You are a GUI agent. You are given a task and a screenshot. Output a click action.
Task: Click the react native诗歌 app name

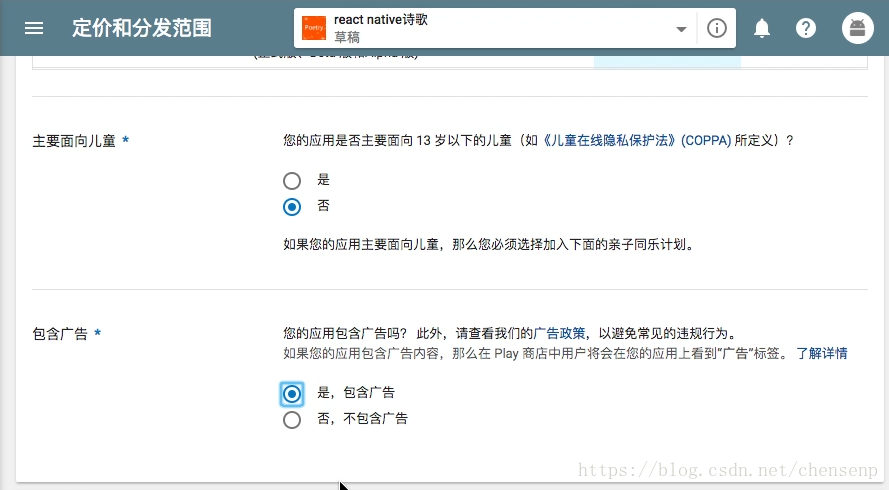coord(381,19)
